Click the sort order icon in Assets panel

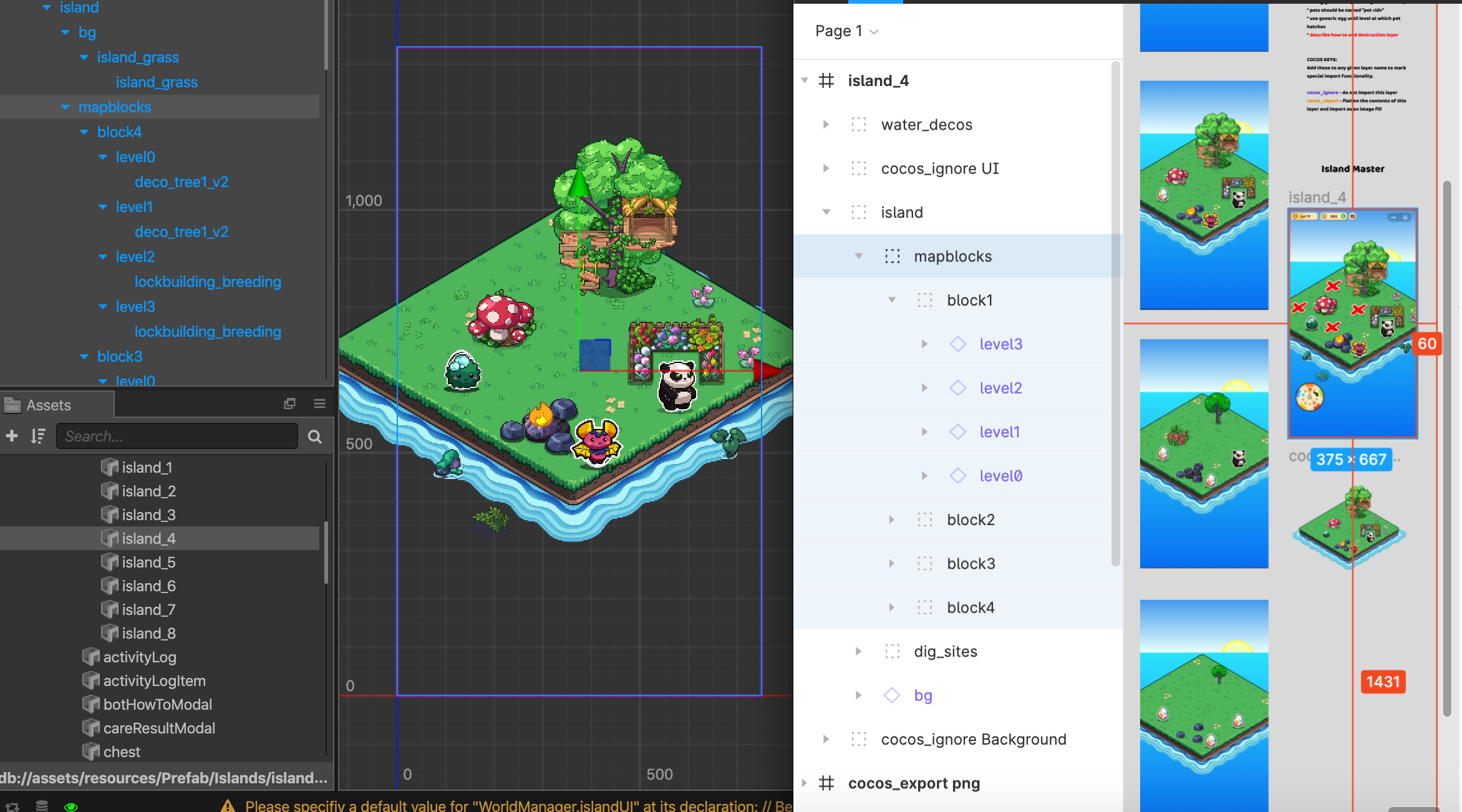tap(37, 436)
